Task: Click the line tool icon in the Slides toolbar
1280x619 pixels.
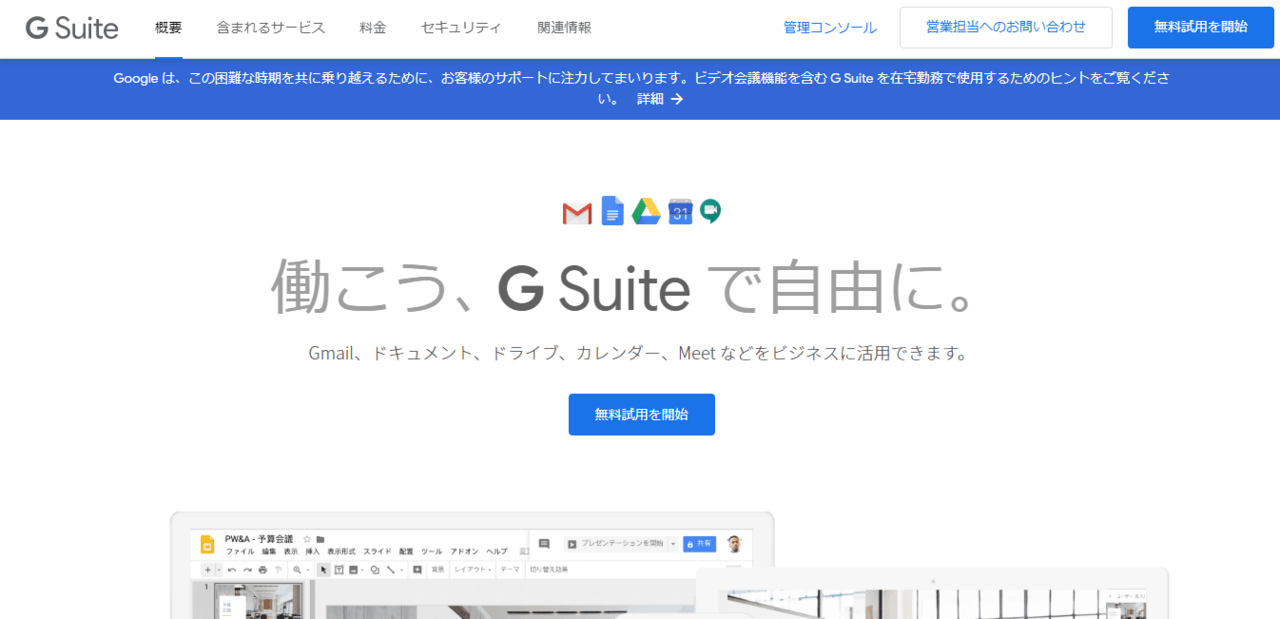Action: tap(391, 570)
